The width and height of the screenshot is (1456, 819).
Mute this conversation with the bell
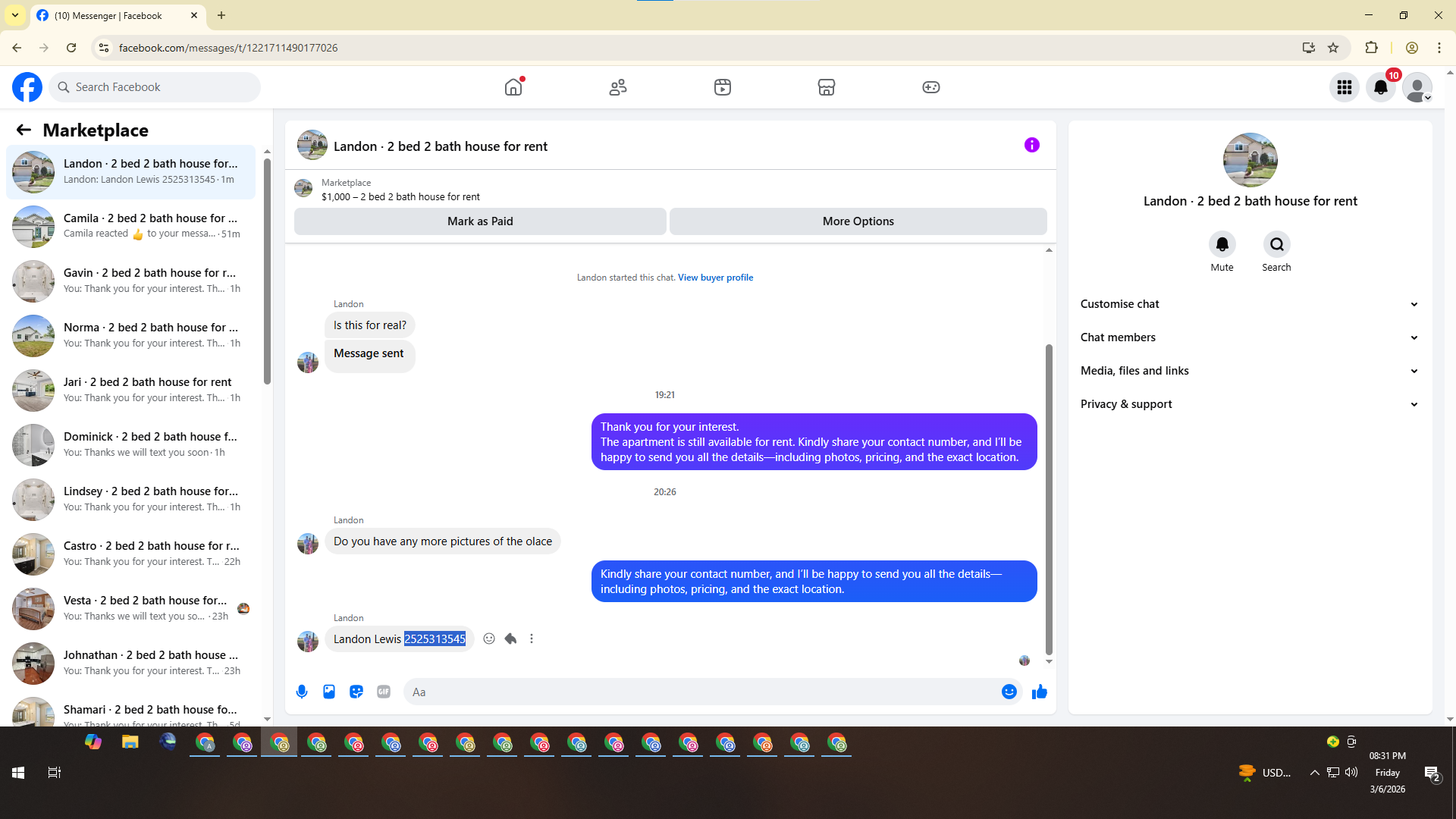pos(1222,244)
